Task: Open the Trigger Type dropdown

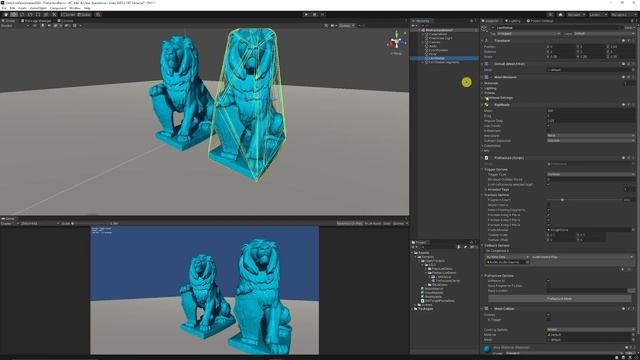Action: tap(591, 174)
